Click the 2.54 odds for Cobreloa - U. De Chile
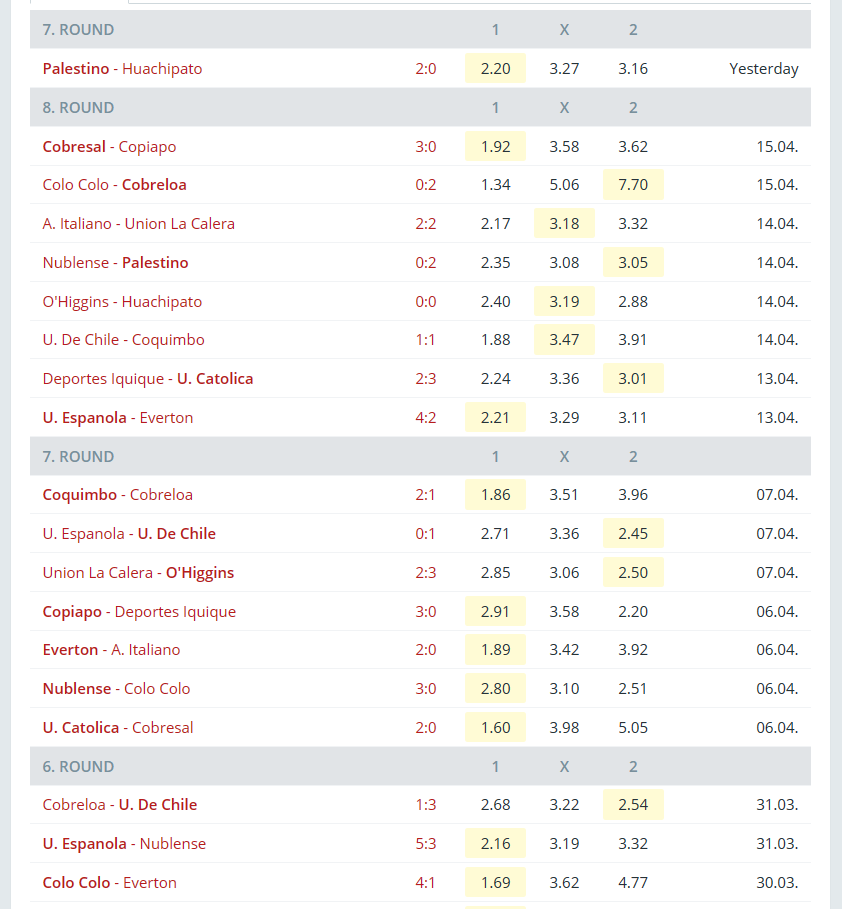The image size is (842, 909). [633, 805]
